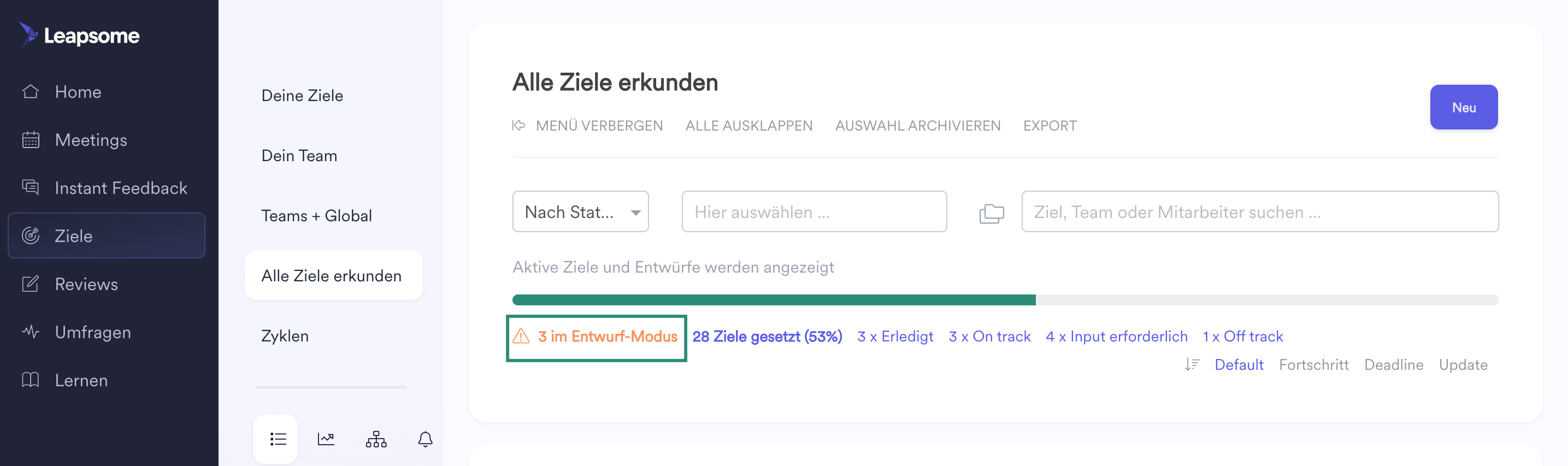This screenshot has height=466, width=1568.
Task: Click the Leapsome logo
Action: [x=80, y=36]
